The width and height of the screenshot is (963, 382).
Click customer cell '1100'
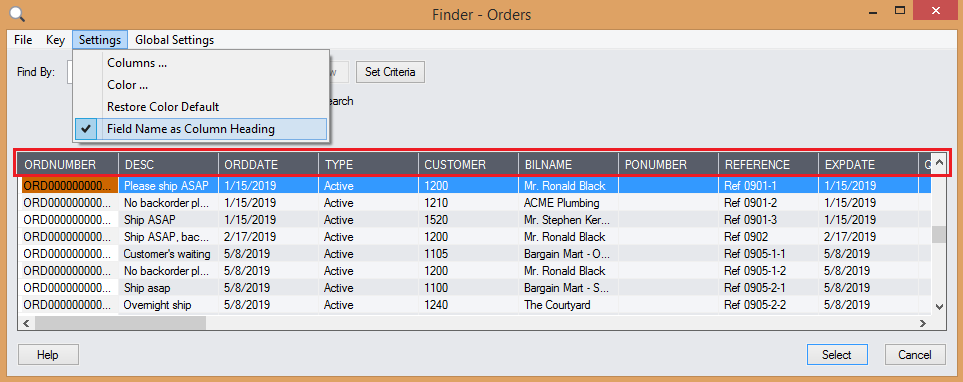coord(469,287)
